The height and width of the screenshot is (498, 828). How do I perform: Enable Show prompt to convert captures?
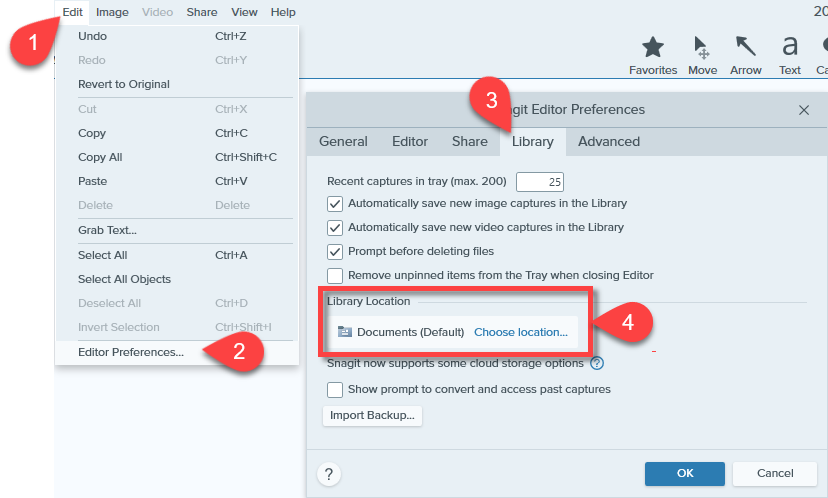tap(336, 389)
